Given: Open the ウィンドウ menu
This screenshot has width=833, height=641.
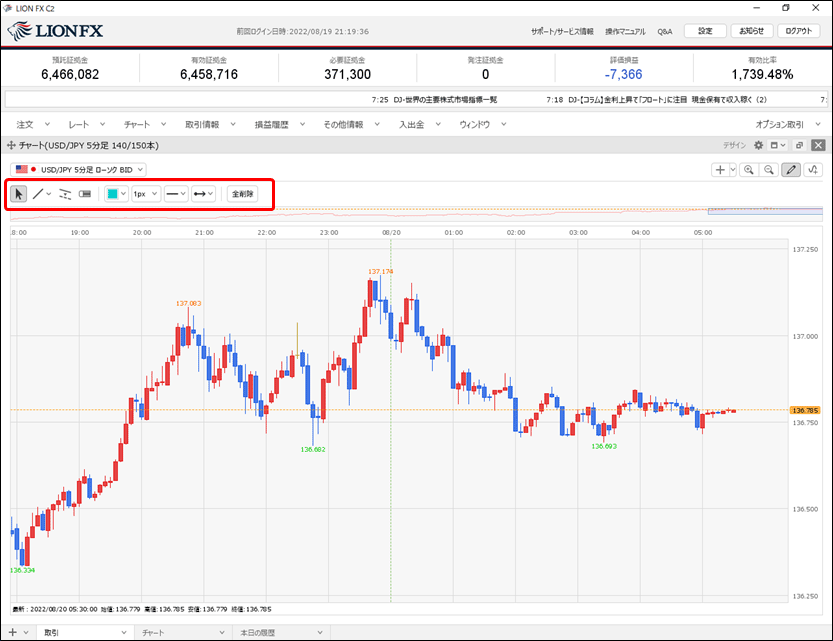Looking at the screenshot, I should click(483, 124).
